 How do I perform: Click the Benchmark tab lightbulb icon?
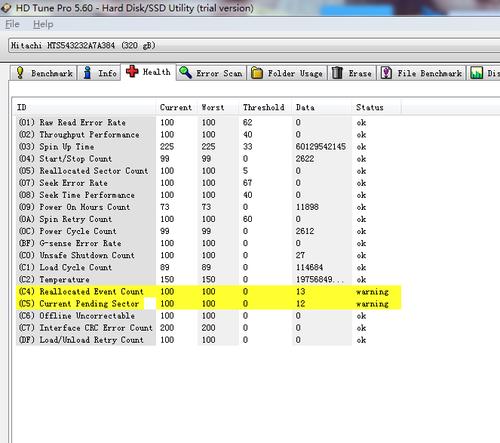pos(20,73)
